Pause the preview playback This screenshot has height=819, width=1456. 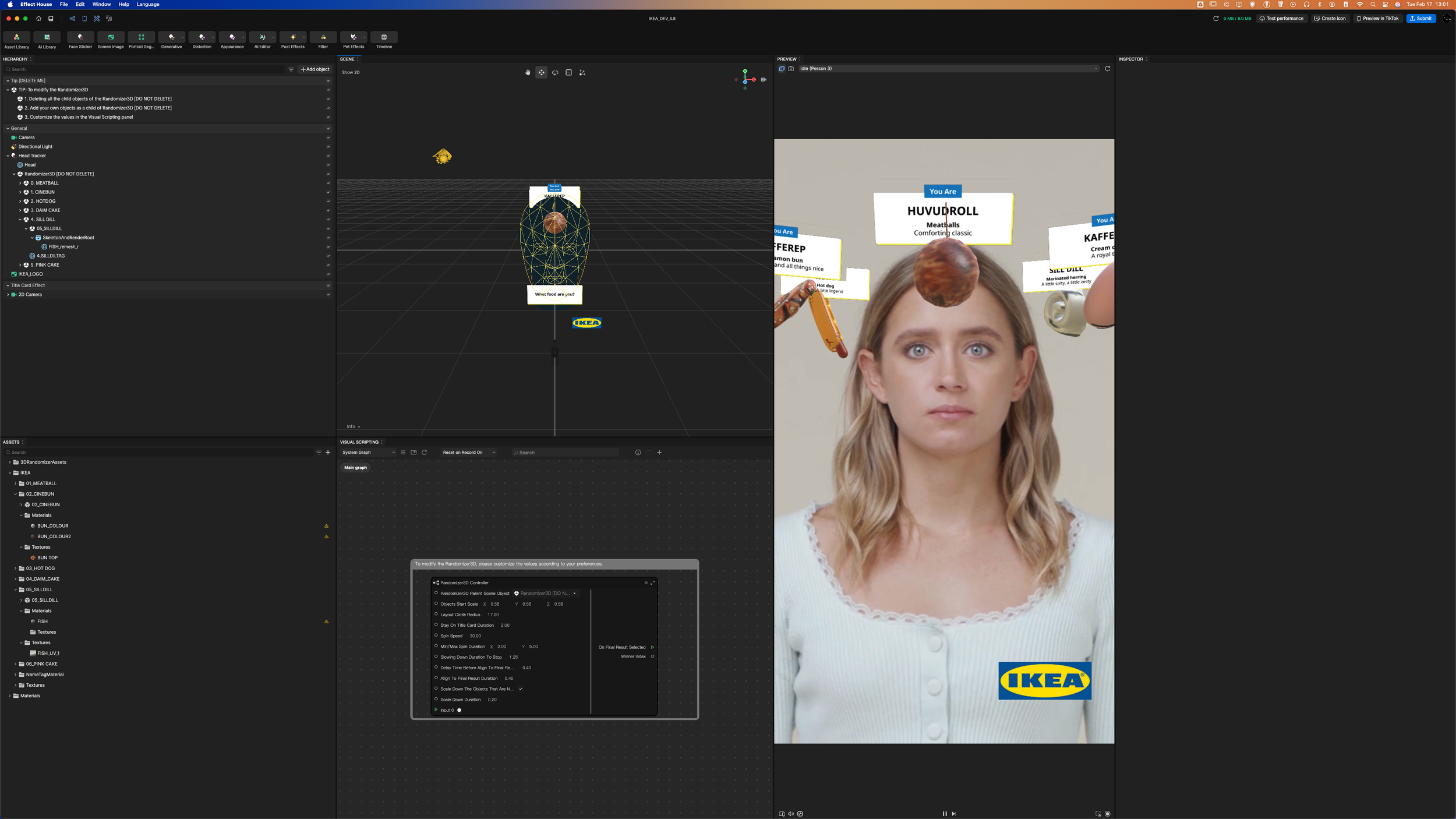pyautogui.click(x=944, y=814)
